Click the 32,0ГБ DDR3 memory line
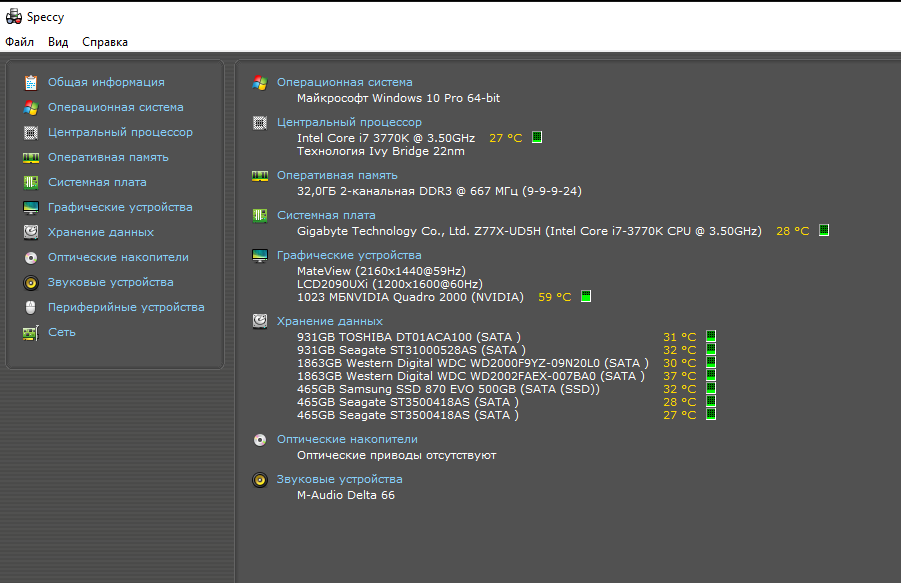This screenshot has height=583, width=901. coord(439,191)
